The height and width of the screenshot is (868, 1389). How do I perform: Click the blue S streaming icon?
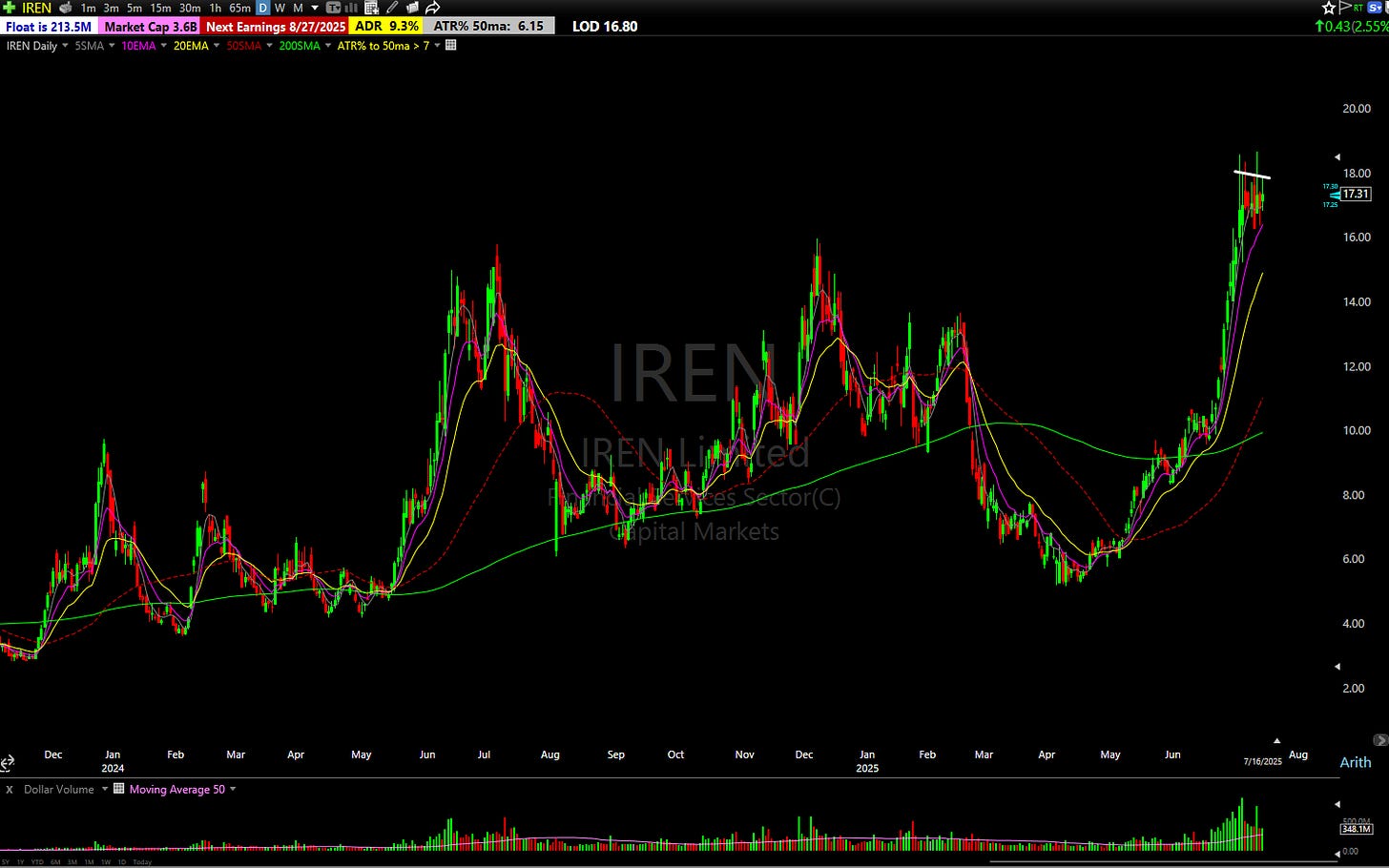click(x=1375, y=8)
